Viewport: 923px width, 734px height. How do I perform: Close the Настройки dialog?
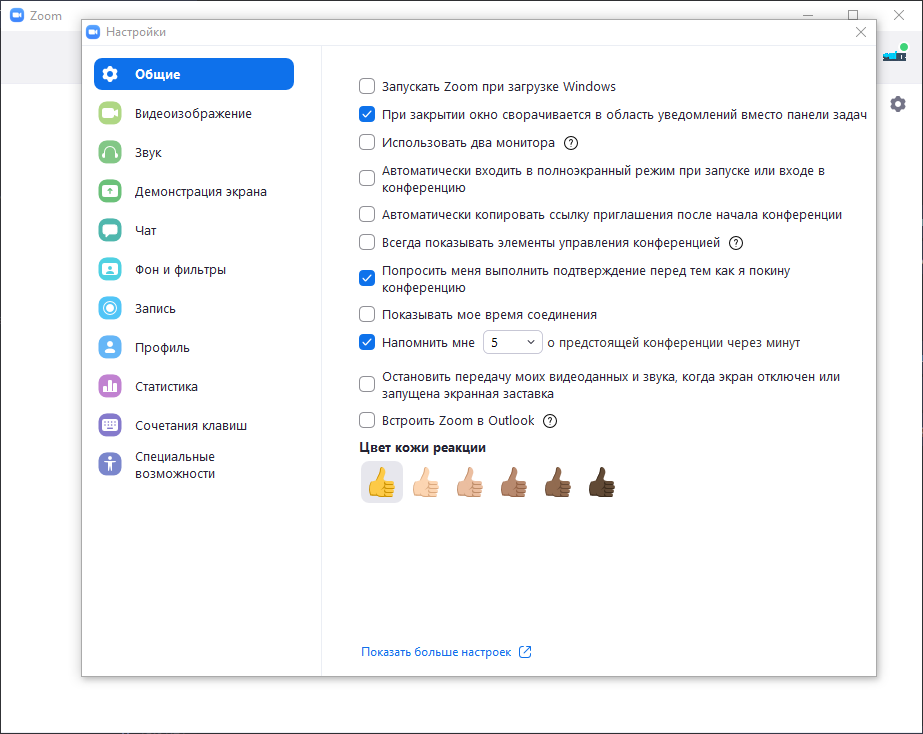click(x=861, y=32)
